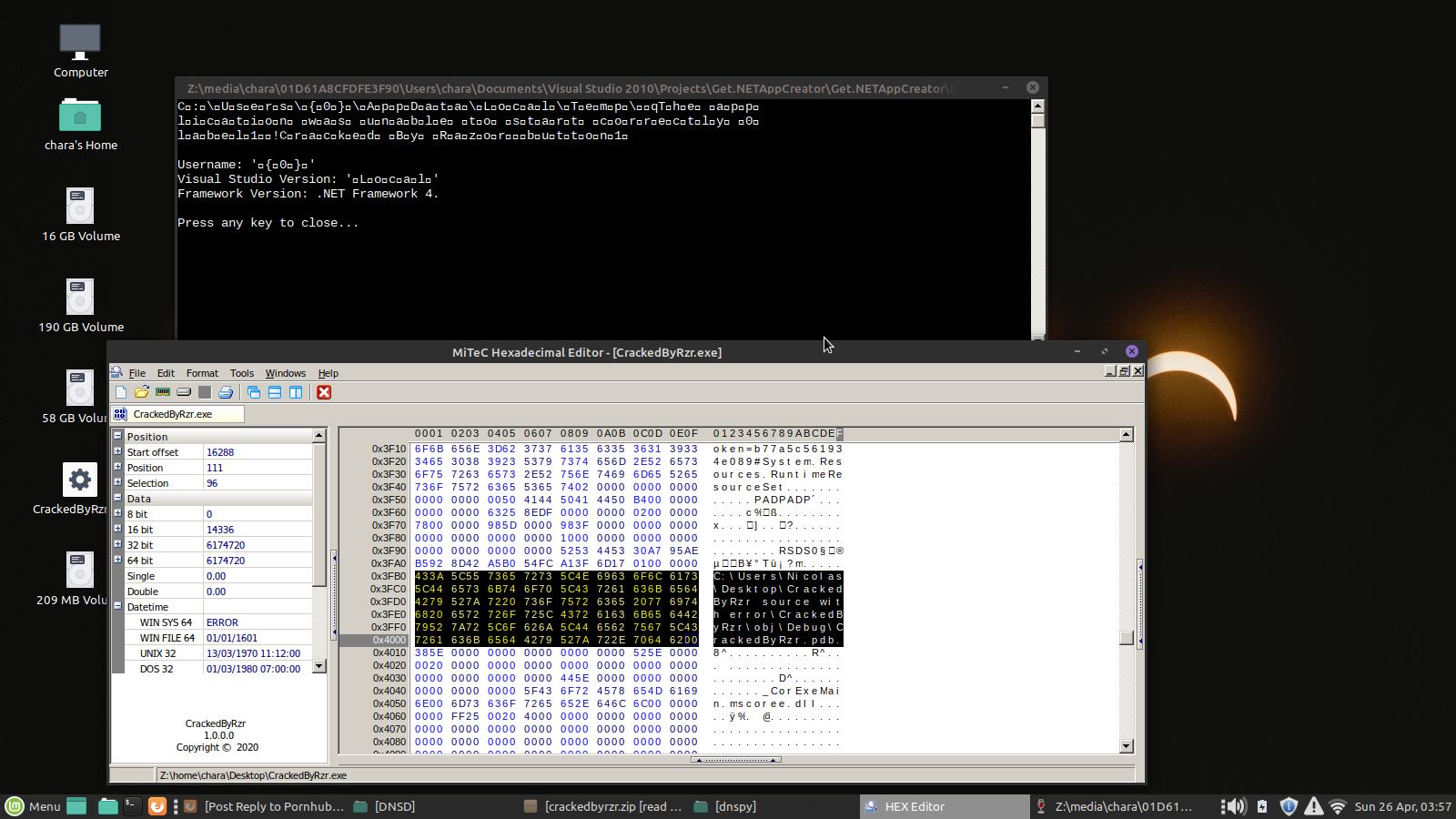Expand the 32 bit row
The width and height of the screenshot is (1456, 819).
pos(117,544)
